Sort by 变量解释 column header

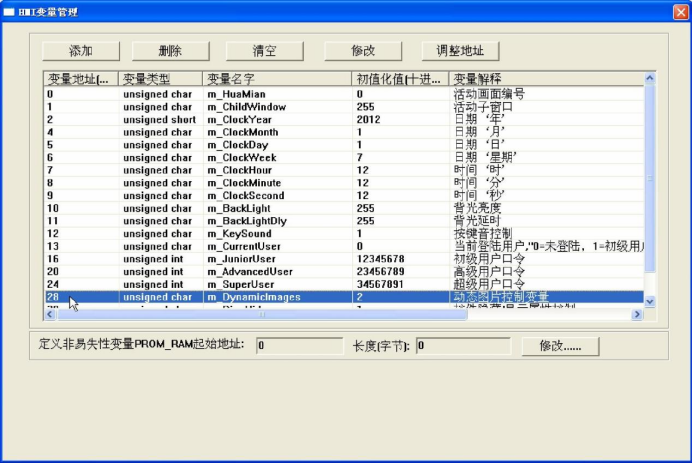(x=546, y=79)
